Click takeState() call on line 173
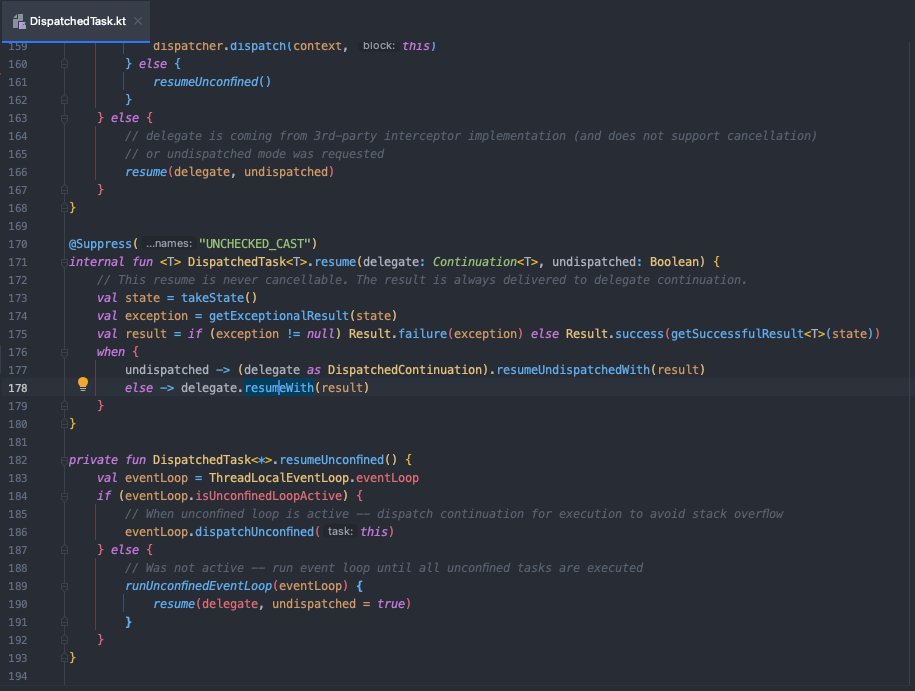The height and width of the screenshot is (691, 915). (x=219, y=298)
